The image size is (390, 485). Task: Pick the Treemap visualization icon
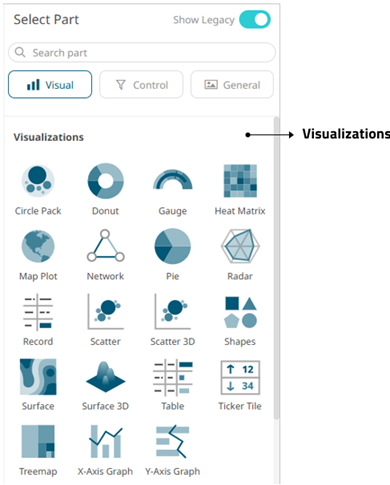pos(38,441)
